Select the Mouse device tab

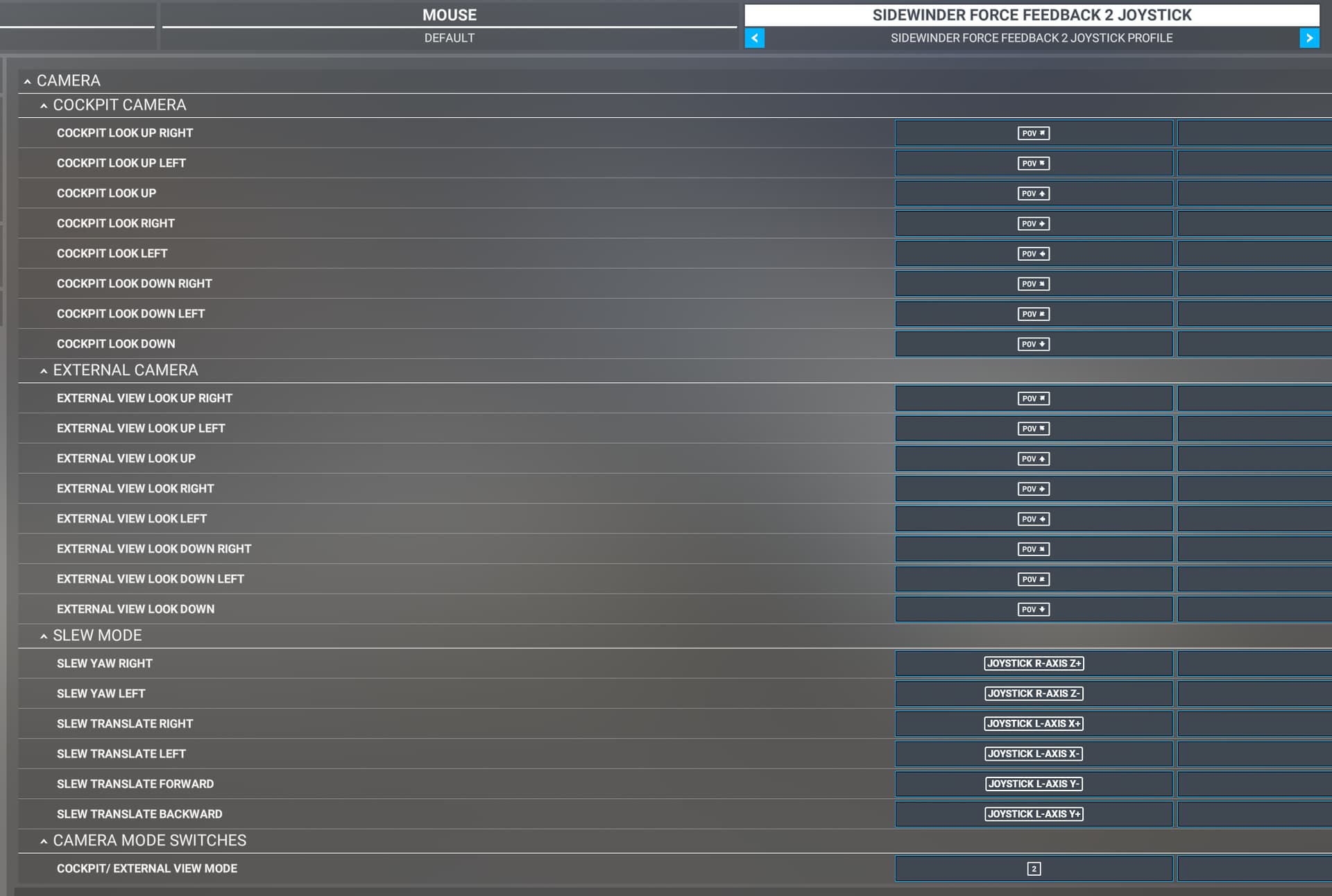pos(450,15)
